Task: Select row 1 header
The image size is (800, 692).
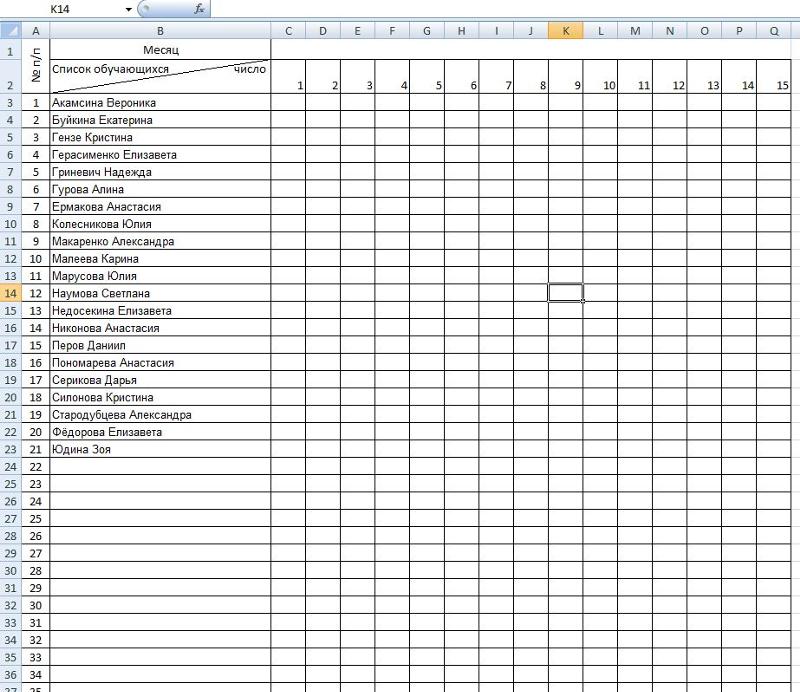Action: [11, 50]
